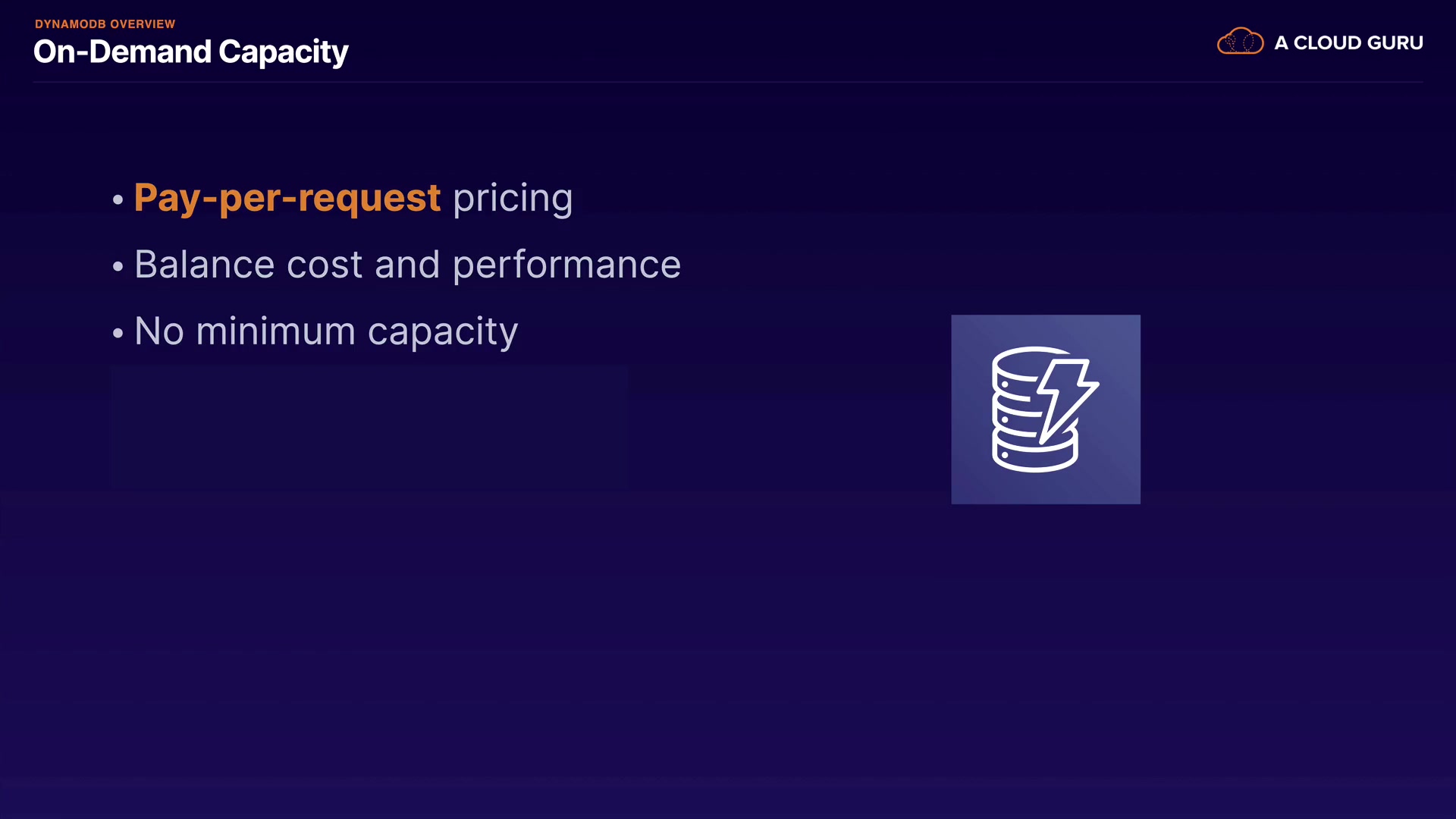Screen dimensions: 1456x819
Task: Click the "On-Demand" part of the slide title
Action: [122, 52]
